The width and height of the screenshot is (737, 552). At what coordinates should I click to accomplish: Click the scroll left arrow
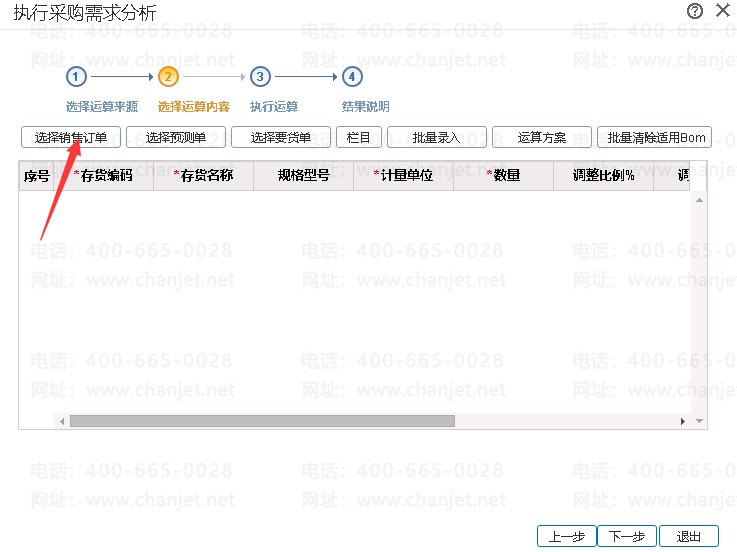[x=62, y=421]
